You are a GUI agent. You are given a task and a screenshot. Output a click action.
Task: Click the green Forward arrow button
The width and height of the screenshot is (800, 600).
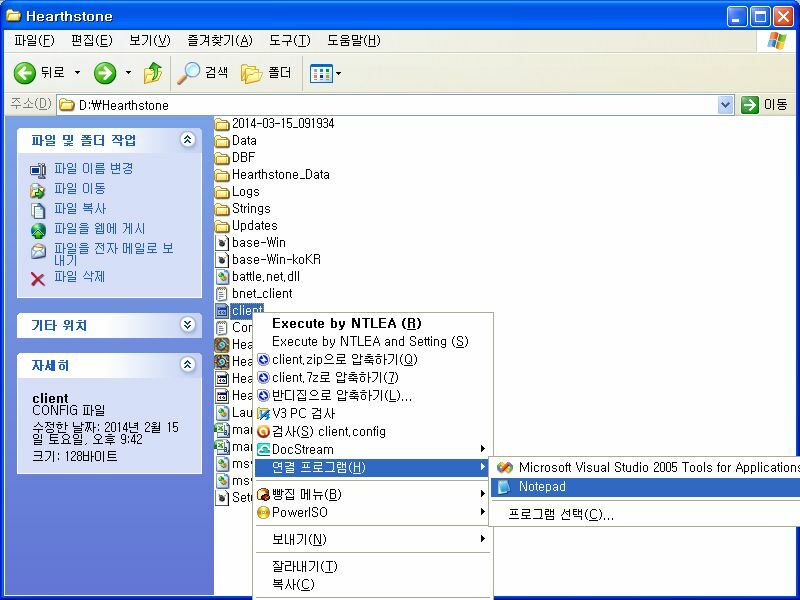pos(105,73)
